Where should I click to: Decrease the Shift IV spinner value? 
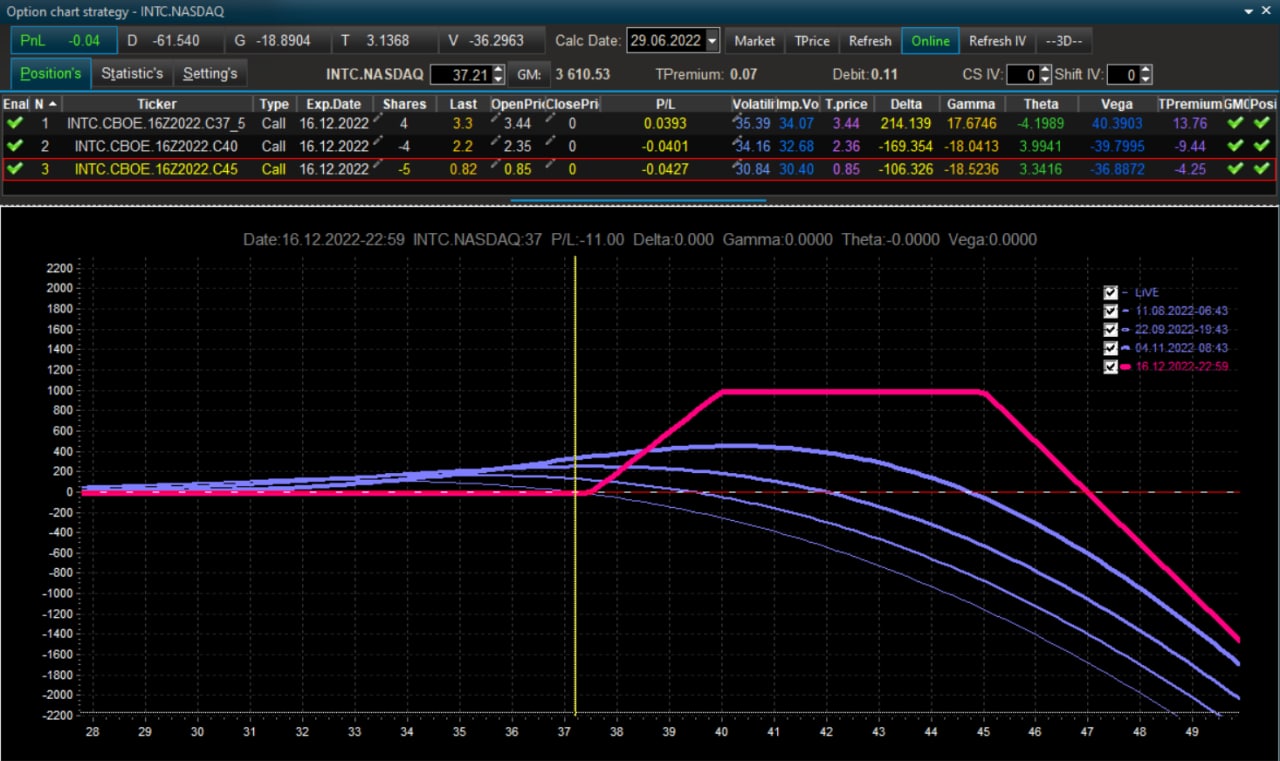(x=1146, y=80)
